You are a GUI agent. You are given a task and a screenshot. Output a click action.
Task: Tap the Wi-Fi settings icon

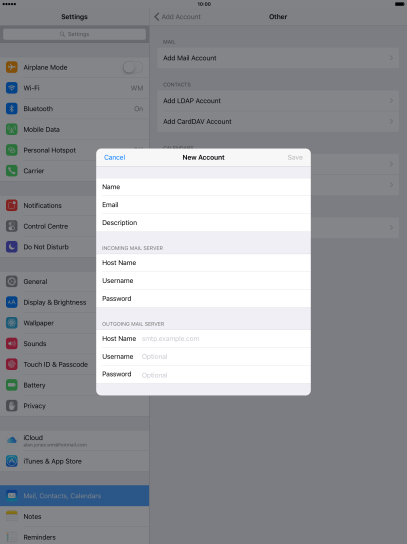tap(12, 88)
